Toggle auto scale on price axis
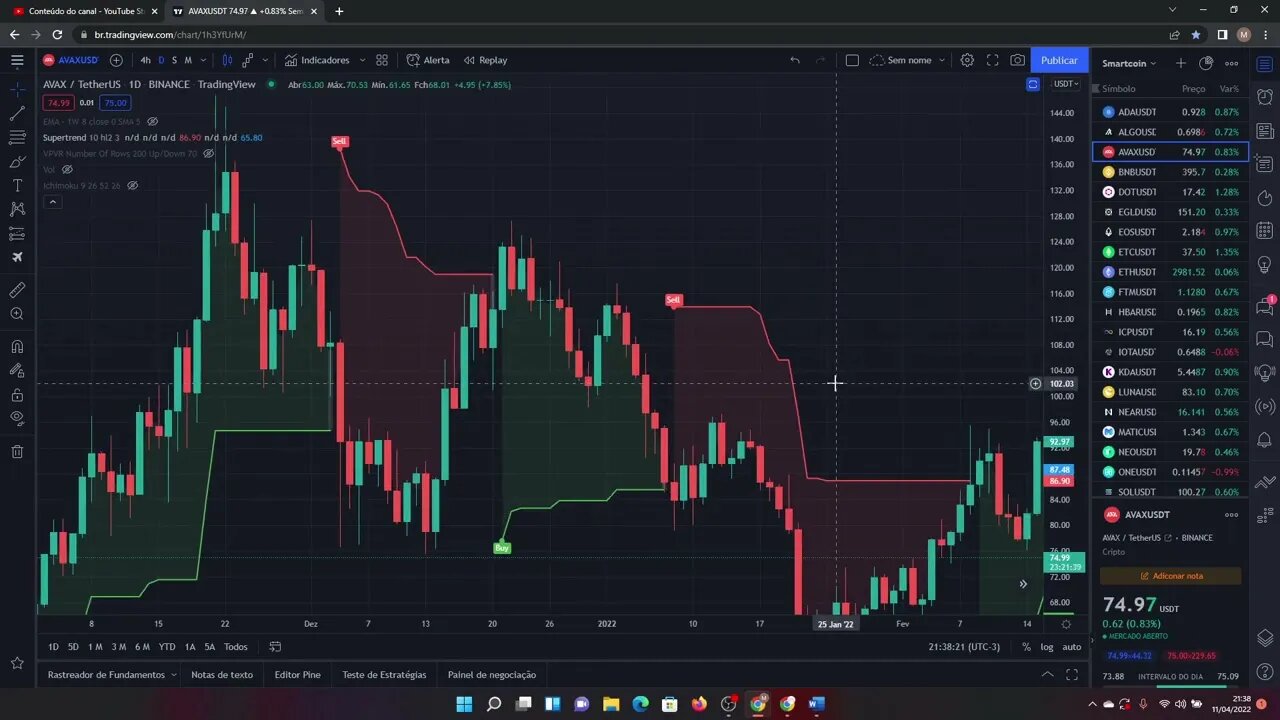1280x720 pixels. point(1071,647)
